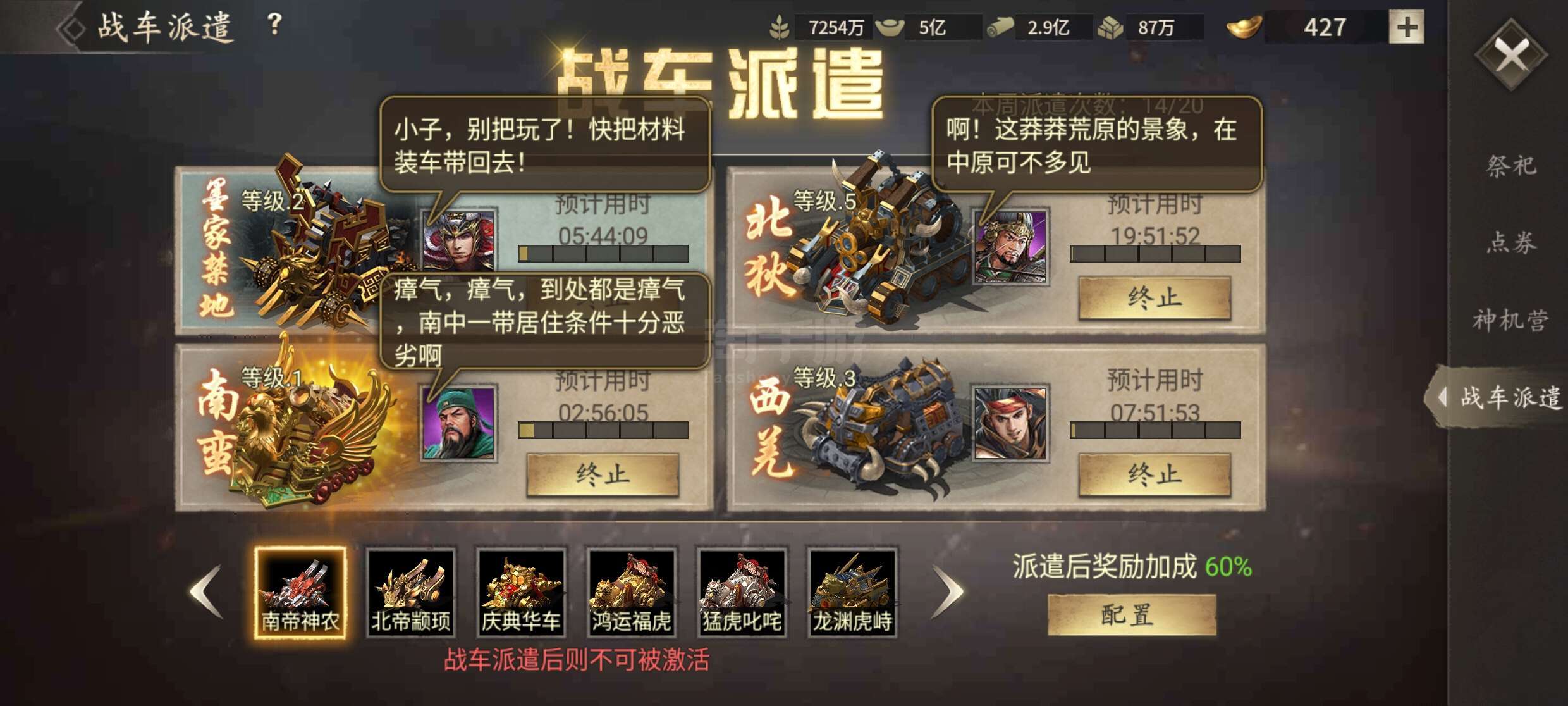Pick the 鸿运福虎 chariot icon
Image resolution: width=1568 pixels, height=706 pixels.
[631, 592]
